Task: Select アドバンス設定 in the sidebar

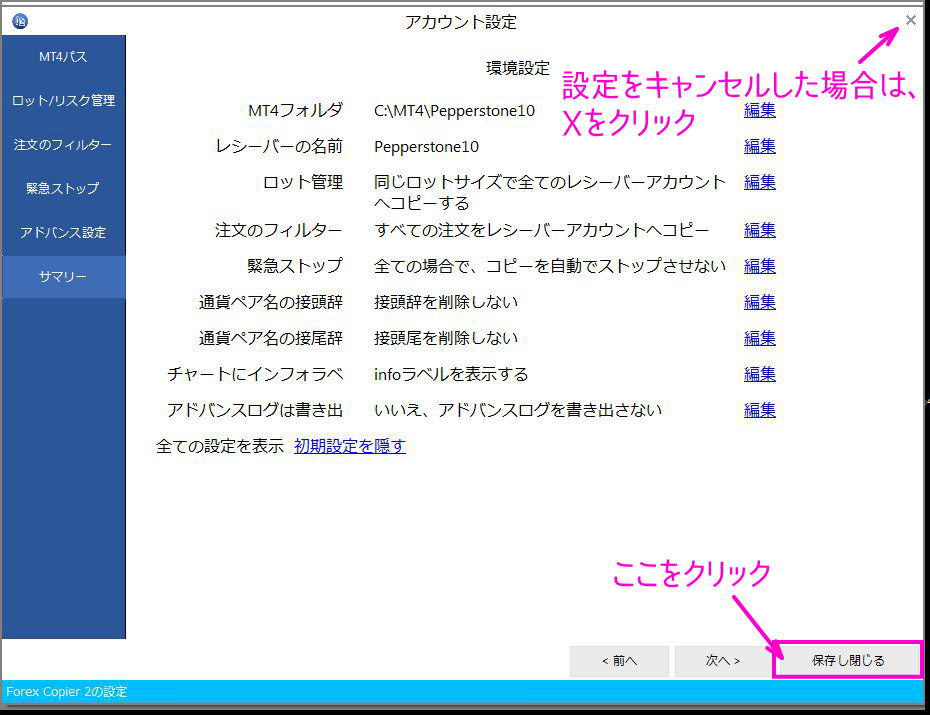Action: 62,231
